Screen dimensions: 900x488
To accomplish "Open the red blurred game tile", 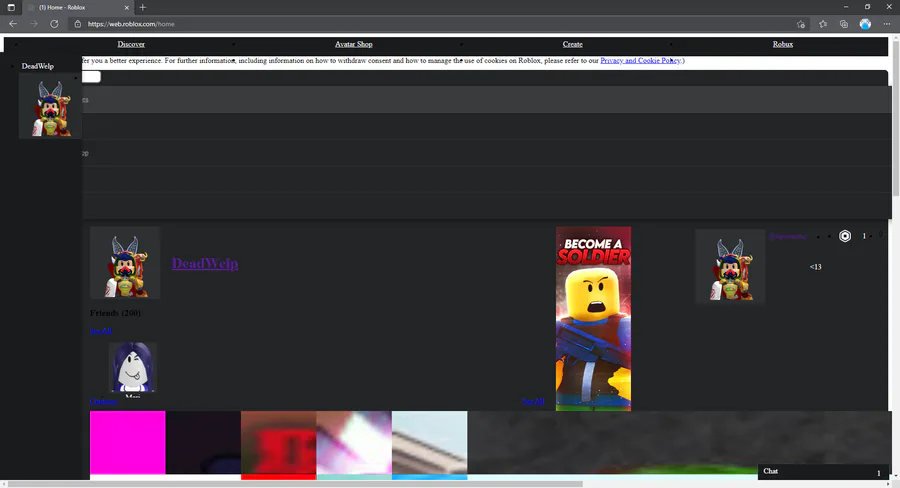I will [278, 443].
